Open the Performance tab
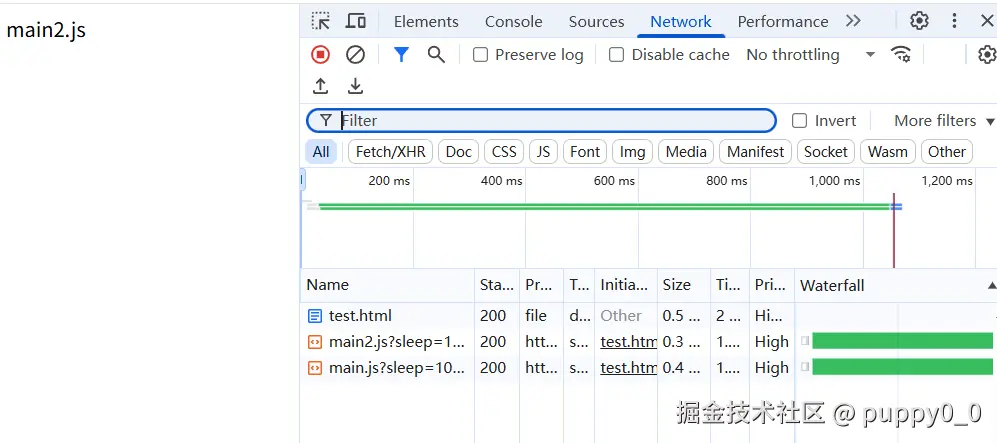Image resolution: width=997 pixels, height=443 pixels. tap(783, 22)
